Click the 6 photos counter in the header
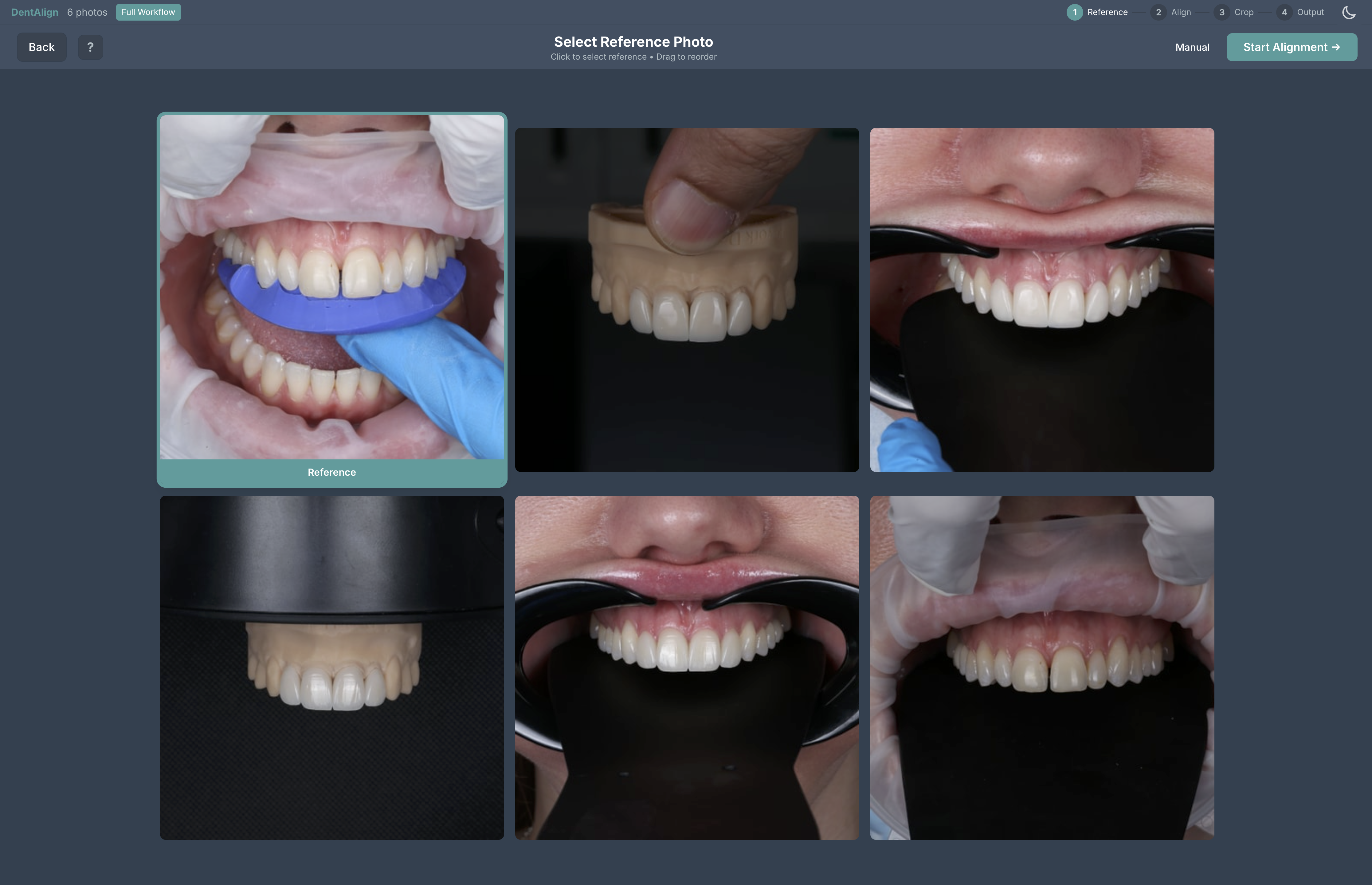Image resolution: width=1372 pixels, height=885 pixels. click(87, 11)
